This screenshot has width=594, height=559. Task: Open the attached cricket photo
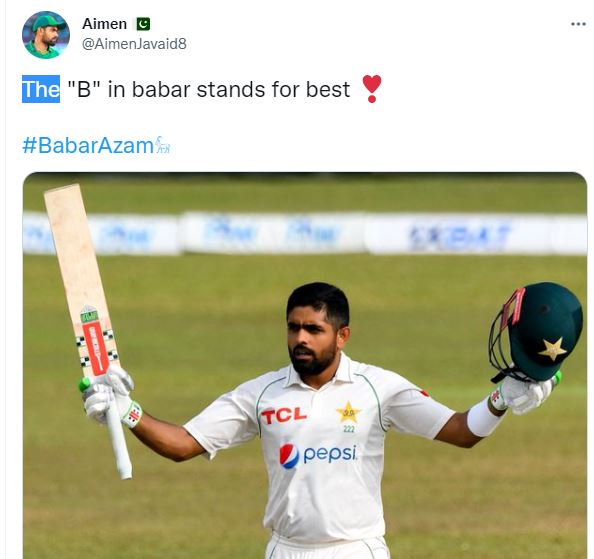305,365
